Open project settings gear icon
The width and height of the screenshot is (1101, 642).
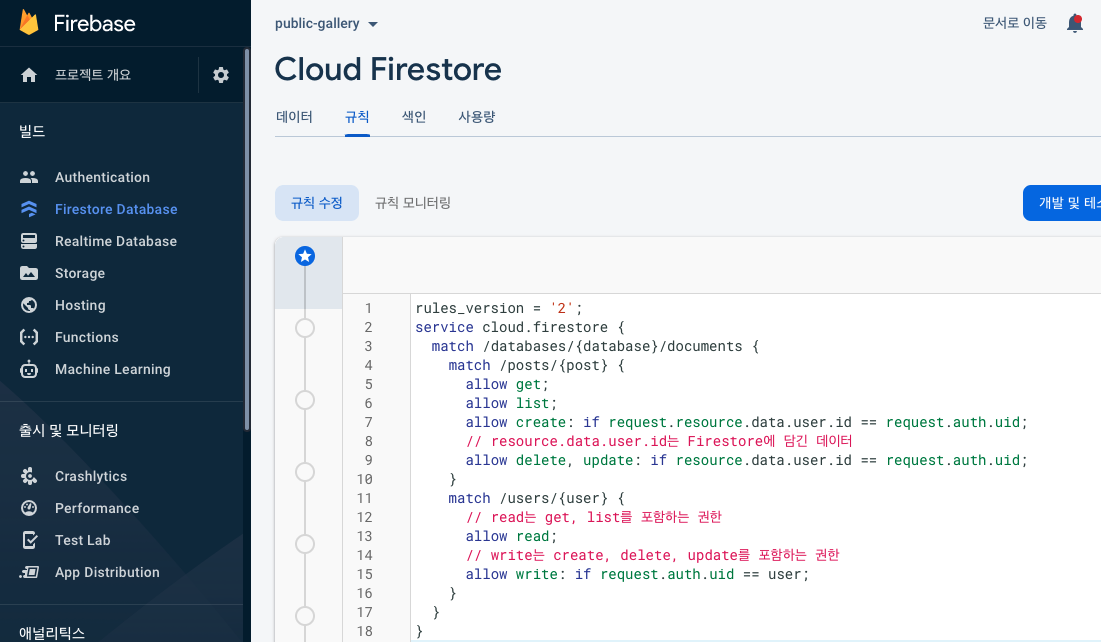pos(221,75)
